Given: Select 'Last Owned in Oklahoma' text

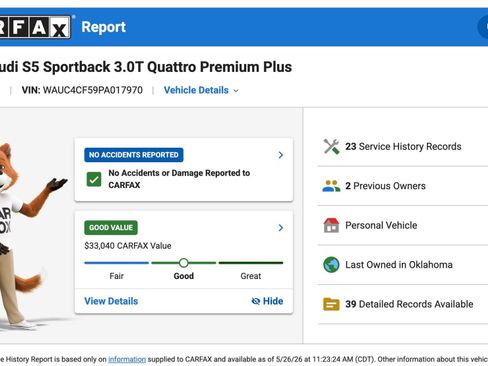Looking at the screenshot, I should pos(399,265).
